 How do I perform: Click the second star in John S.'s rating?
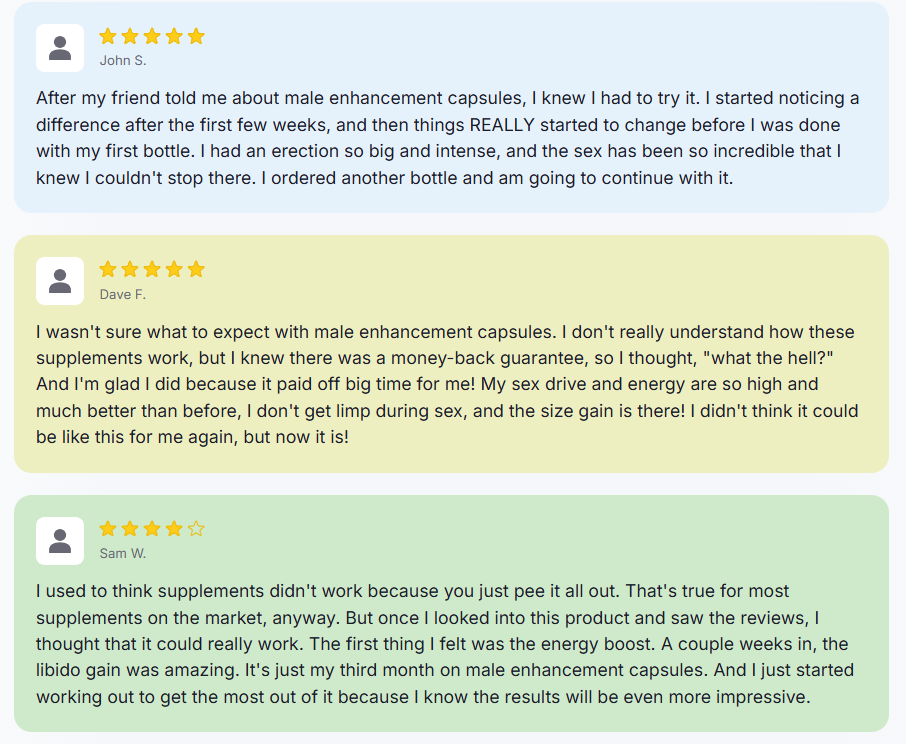[x=130, y=36]
